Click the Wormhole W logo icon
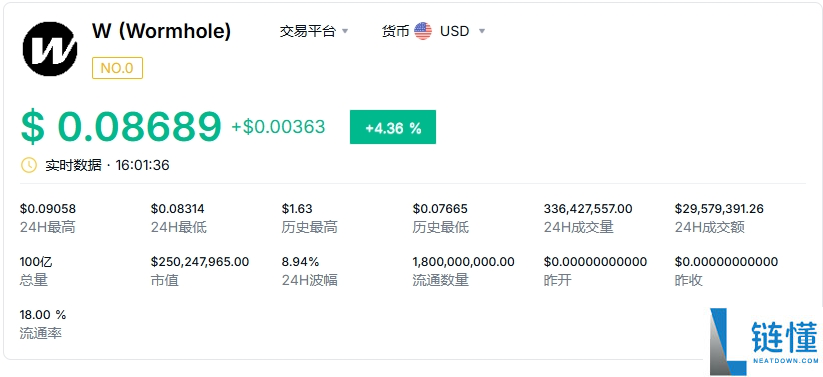The height and width of the screenshot is (377, 823). click(x=50, y=50)
